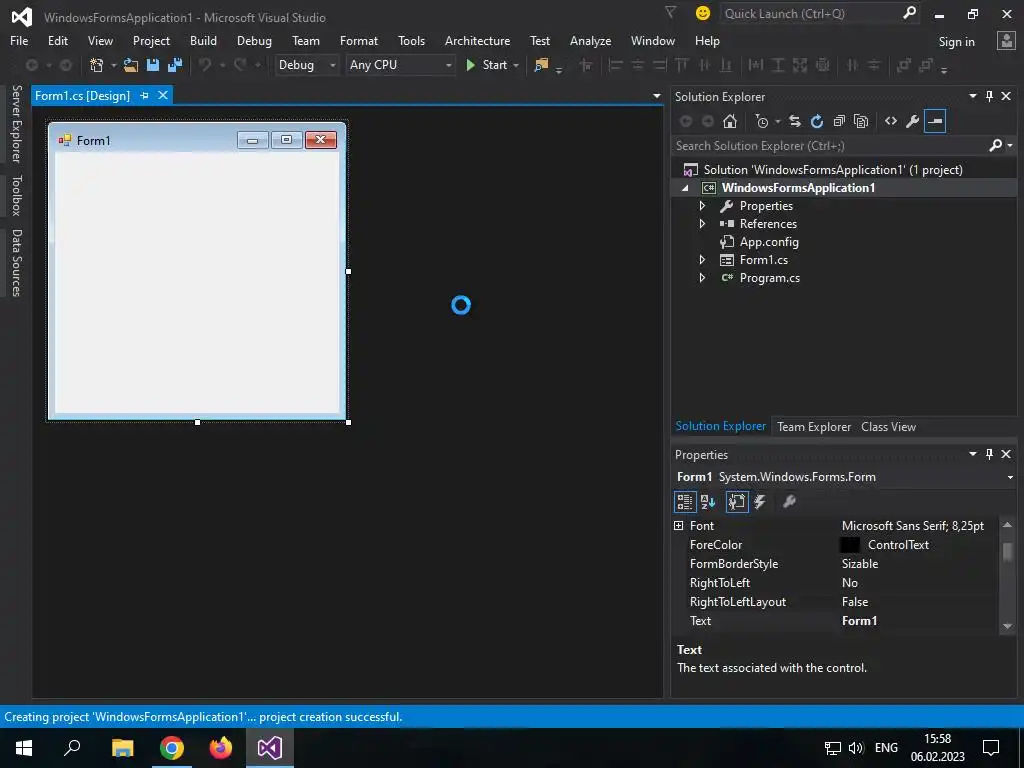Click the Property Pages wrench in Properties panel

(789, 502)
